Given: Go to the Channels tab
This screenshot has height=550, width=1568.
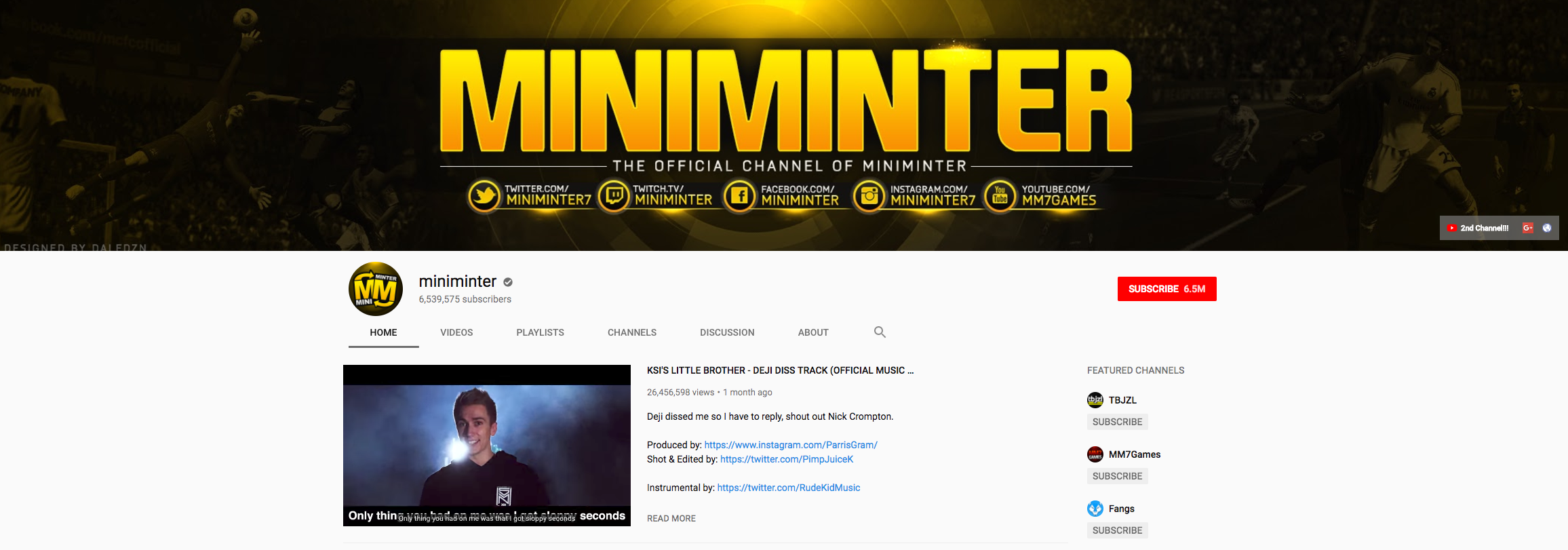Looking at the screenshot, I should pos(632,332).
